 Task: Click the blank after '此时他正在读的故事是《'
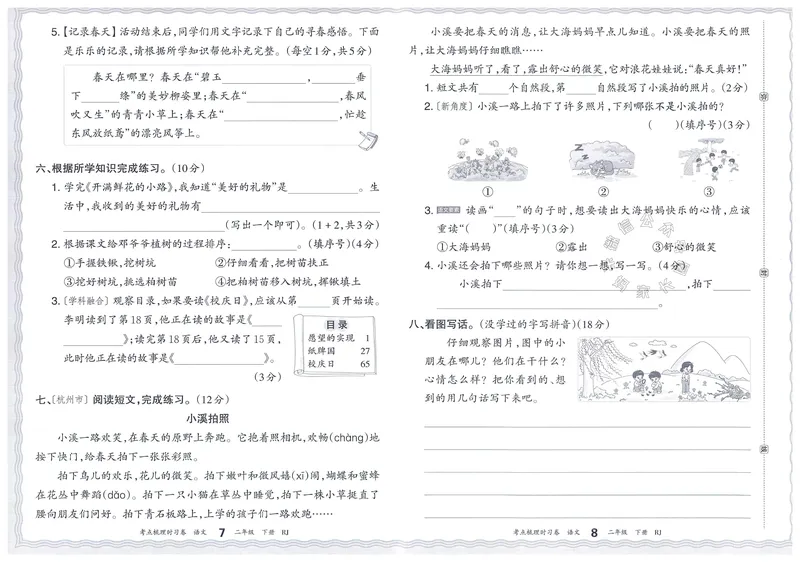coord(219,360)
